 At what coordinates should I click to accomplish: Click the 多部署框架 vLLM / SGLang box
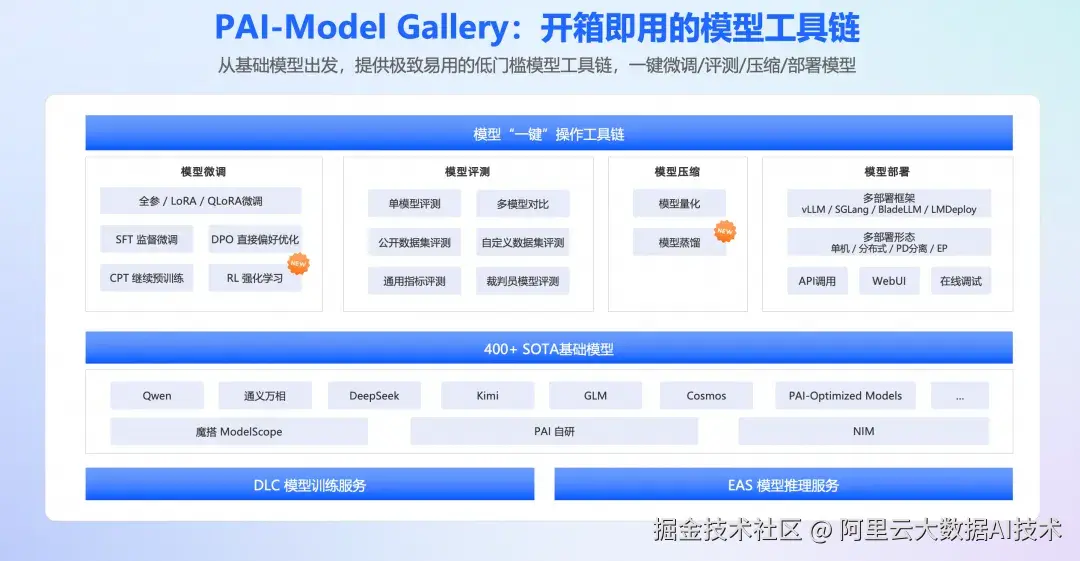click(x=889, y=204)
